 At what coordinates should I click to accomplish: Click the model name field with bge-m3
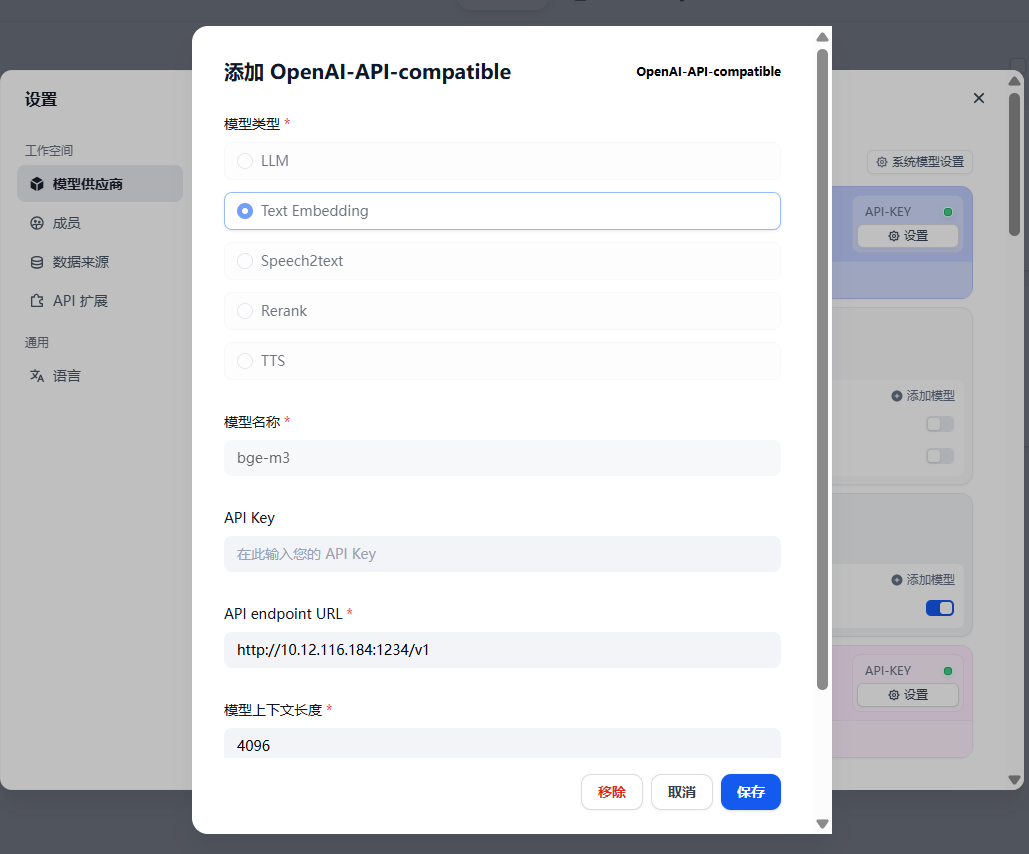pos(502,458)
